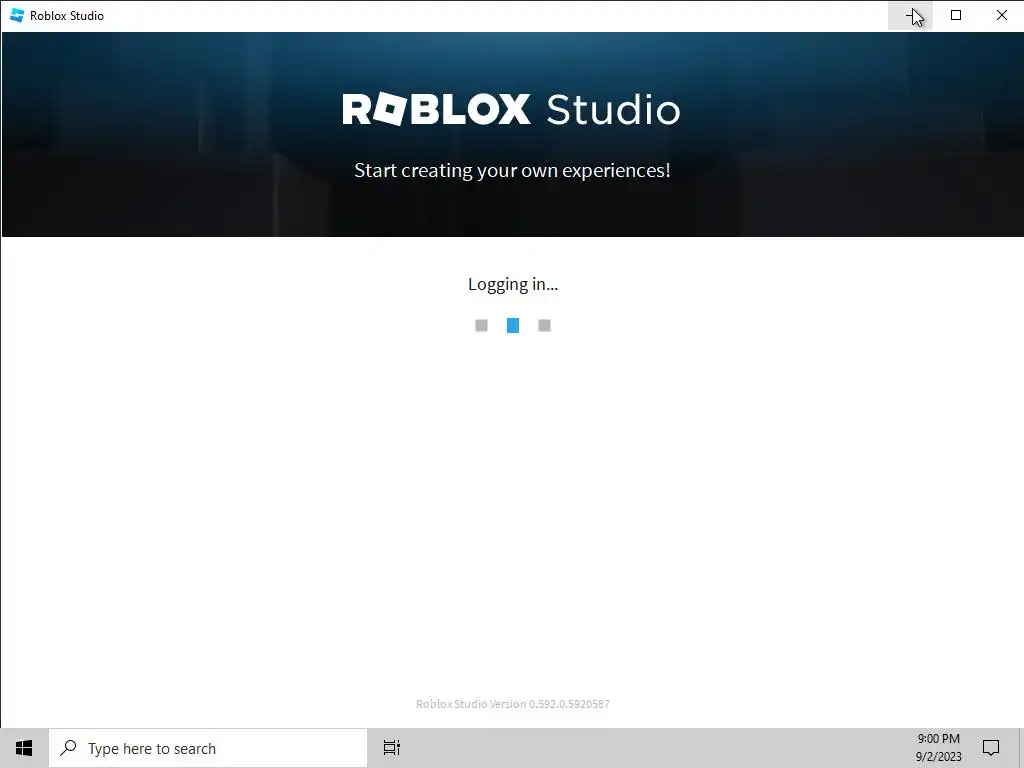Click the search magnifier icon on taskbar
The height and width of the screenshot is (768, 1024).
(68, 748)
